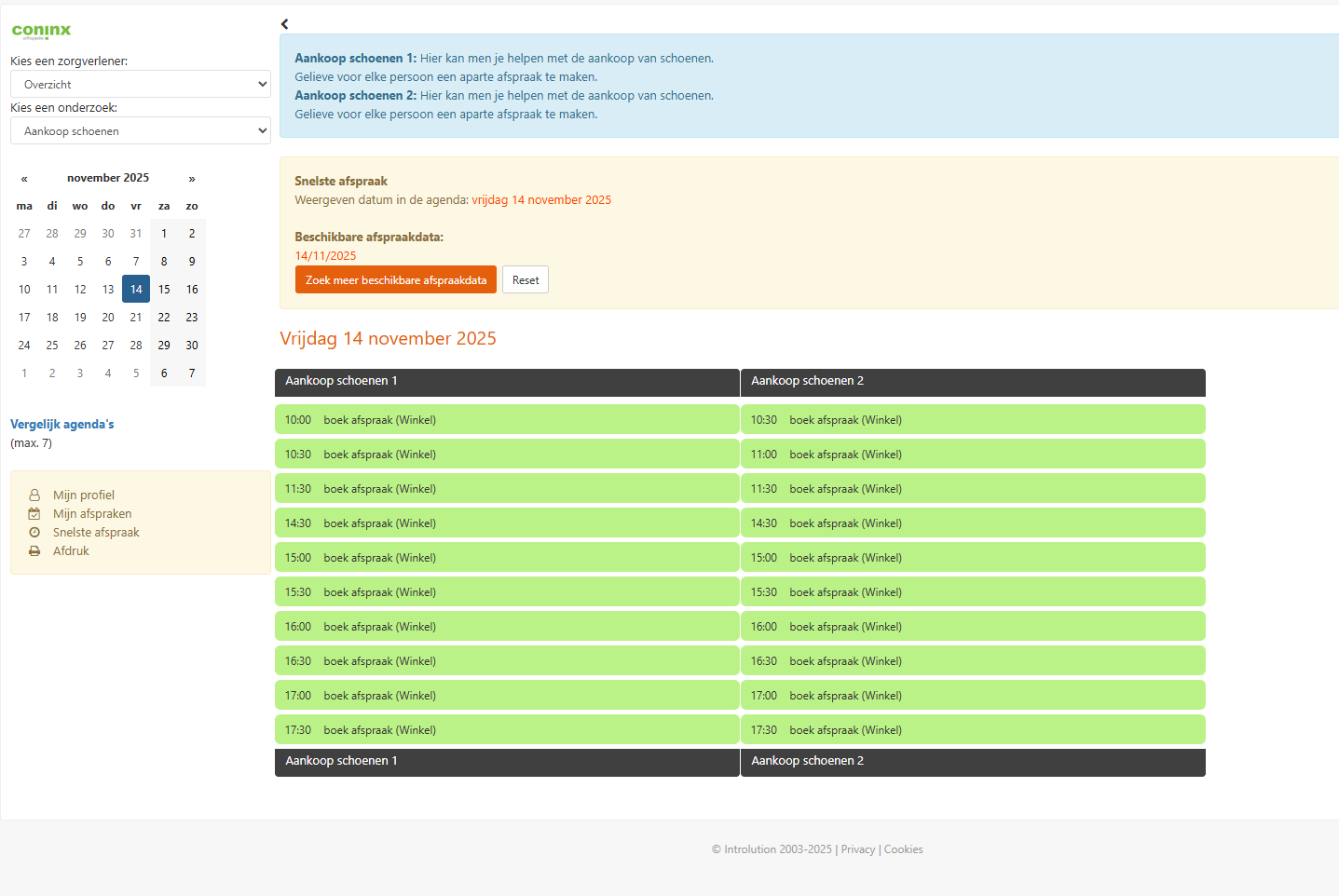Select november 27 in the calendar

pos(108,346)
